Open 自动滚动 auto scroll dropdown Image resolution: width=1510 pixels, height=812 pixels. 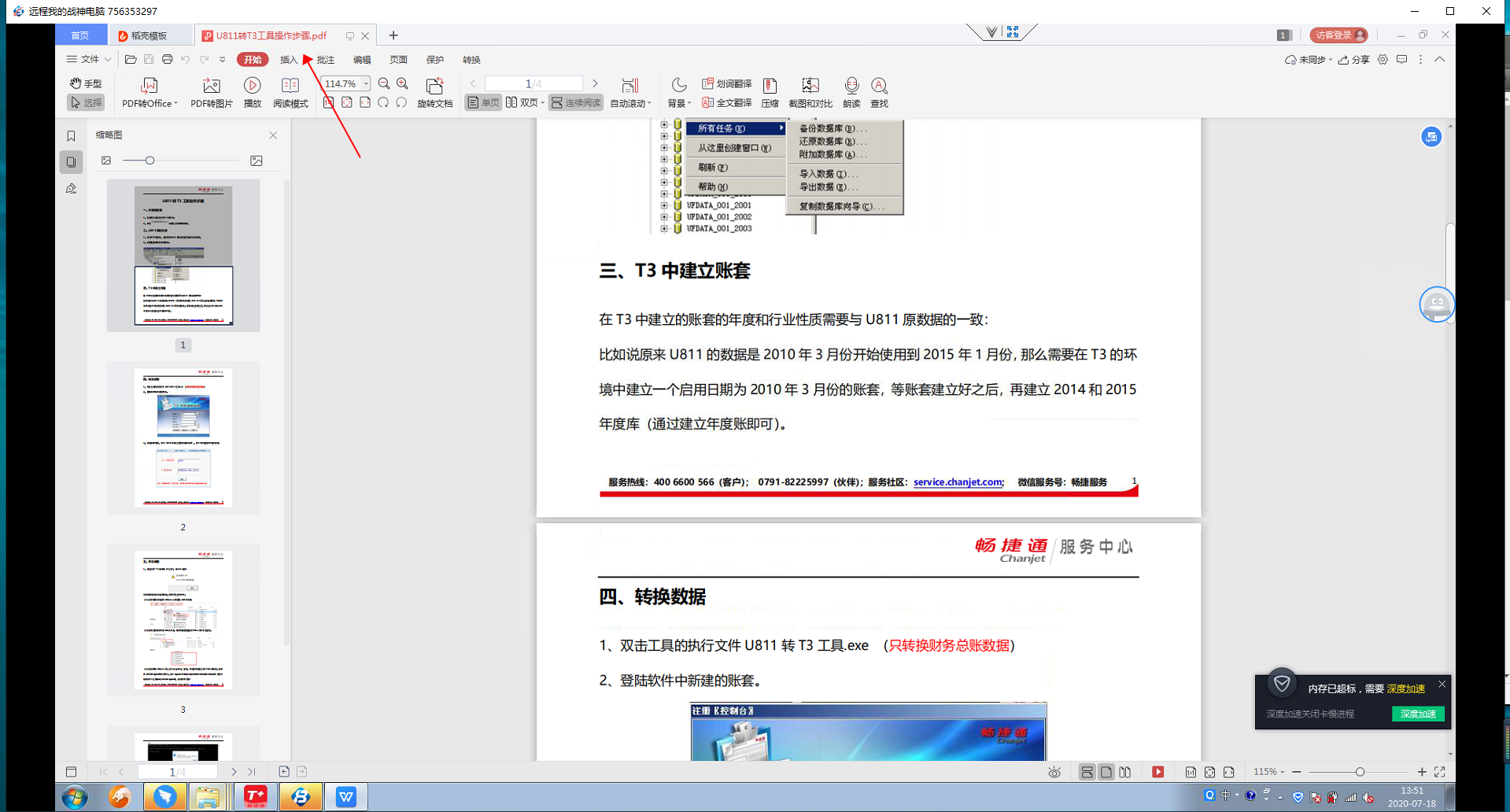(x=630, y=93)
